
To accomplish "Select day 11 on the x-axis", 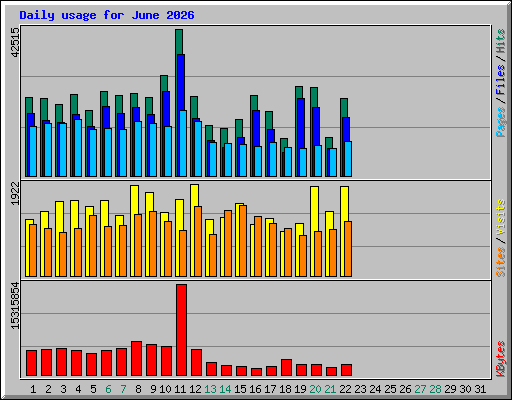I will pyautogui.click(x=180, y=389).
